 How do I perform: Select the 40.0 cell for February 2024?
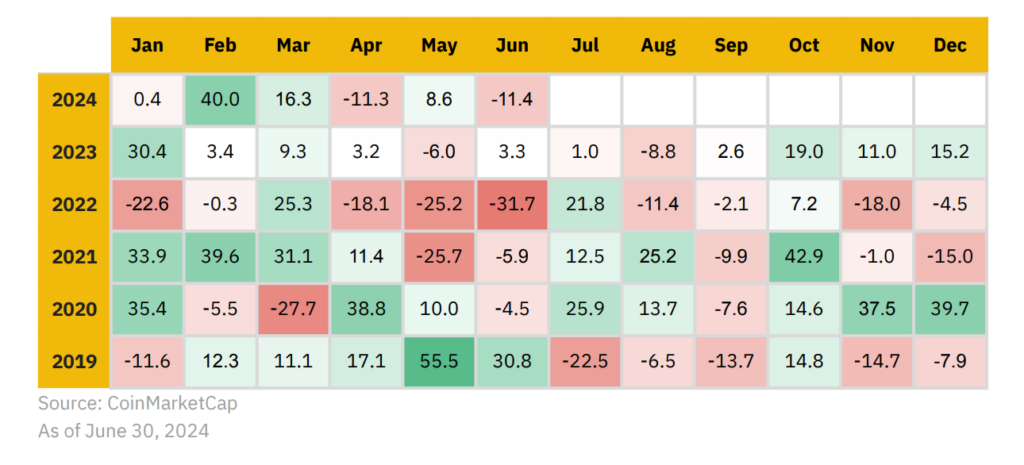tap(220, 100)
